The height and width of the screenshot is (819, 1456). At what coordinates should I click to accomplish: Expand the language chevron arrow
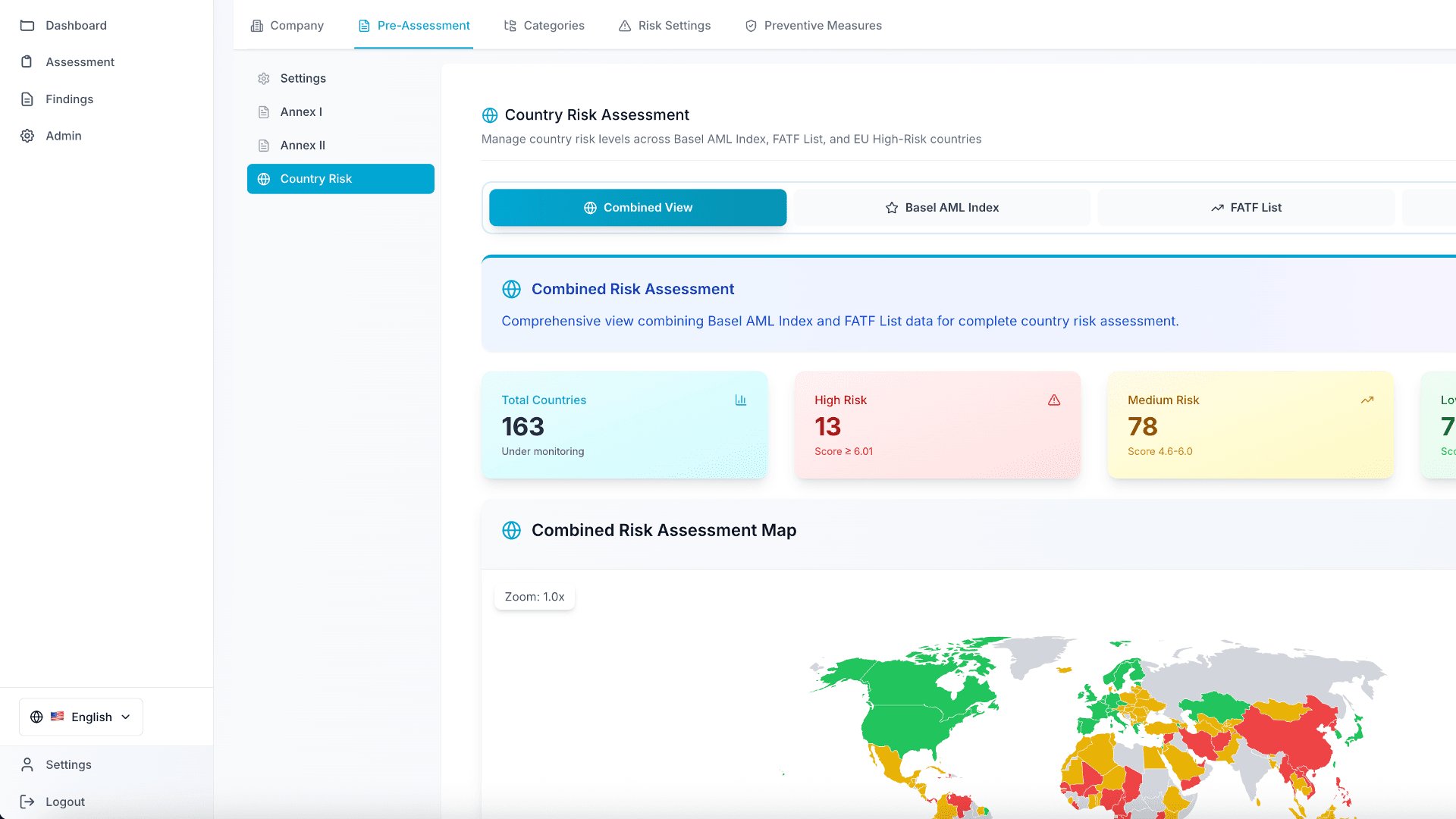pos(126,717)
